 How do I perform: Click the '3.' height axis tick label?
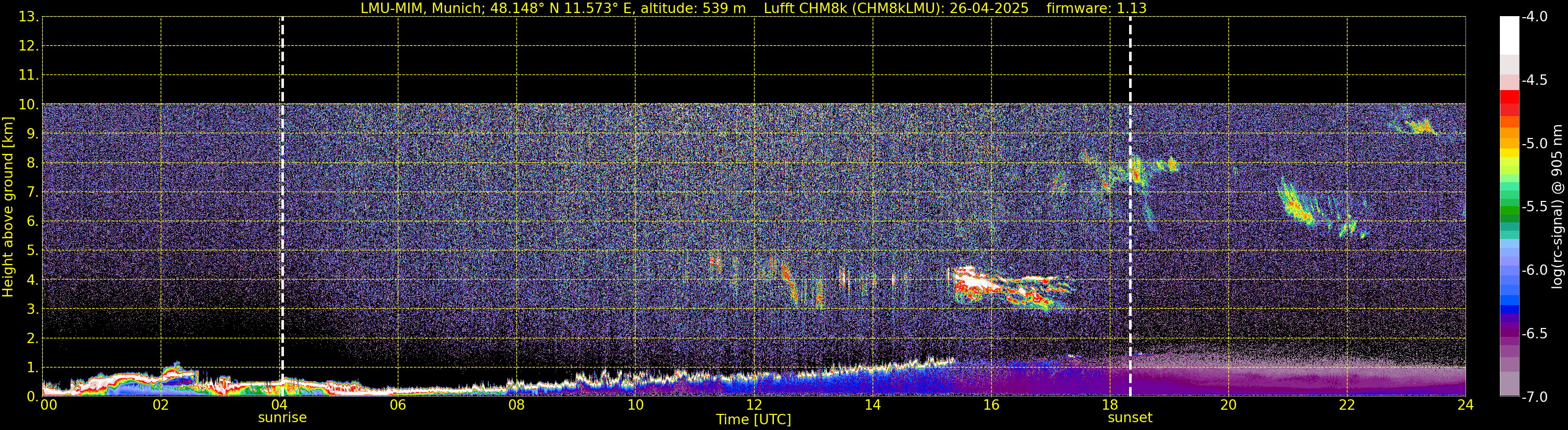click(x=32, y=309)
